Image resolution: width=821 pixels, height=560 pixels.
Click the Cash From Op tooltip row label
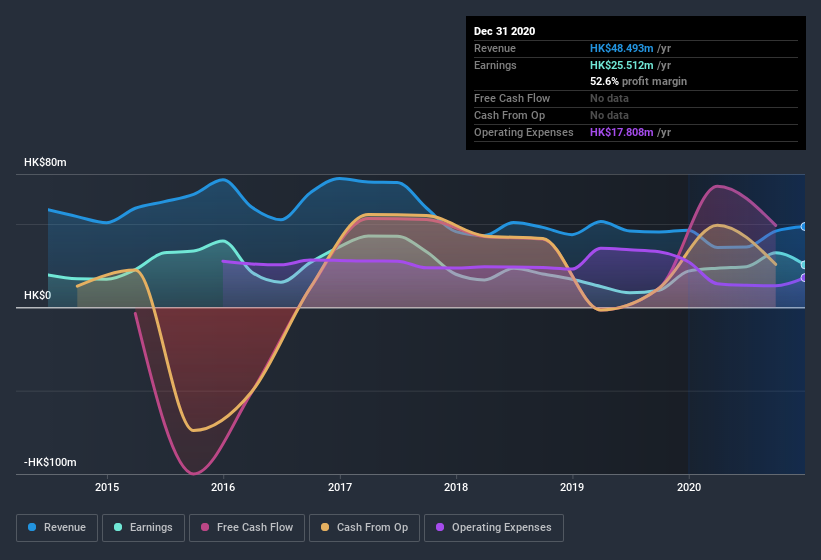pos(509,115)
